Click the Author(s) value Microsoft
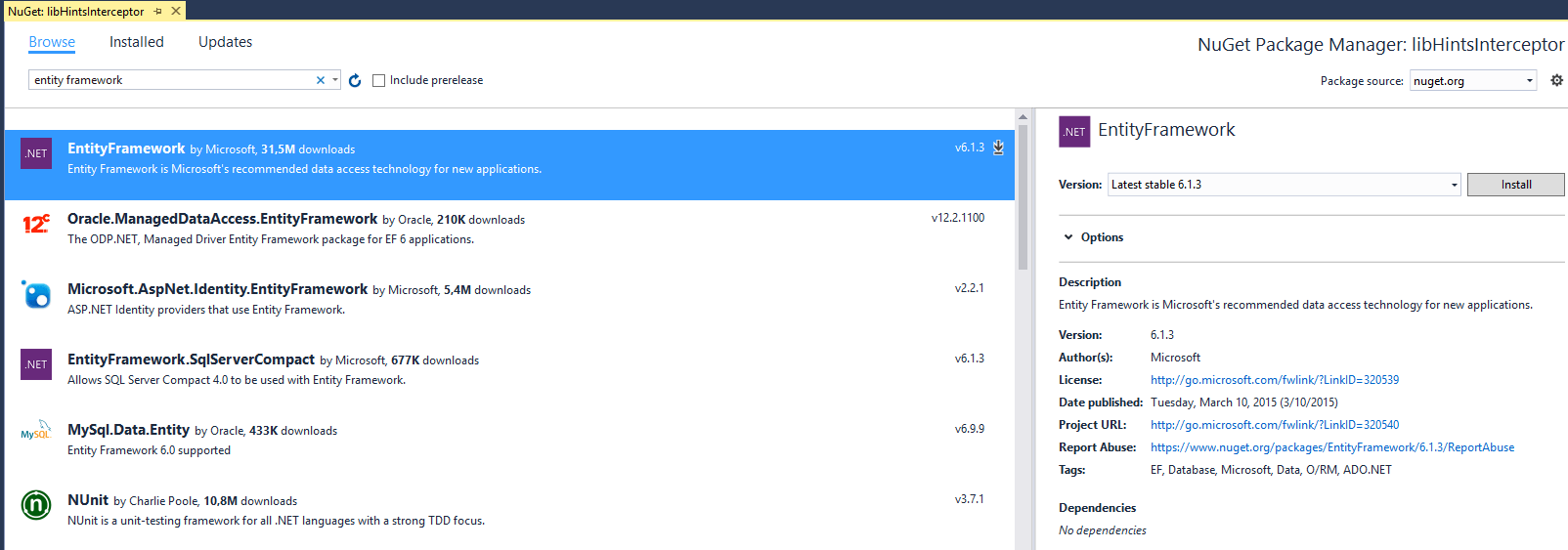The width and height of the screenshot is (1568, 550). [x=1175, y=358]
